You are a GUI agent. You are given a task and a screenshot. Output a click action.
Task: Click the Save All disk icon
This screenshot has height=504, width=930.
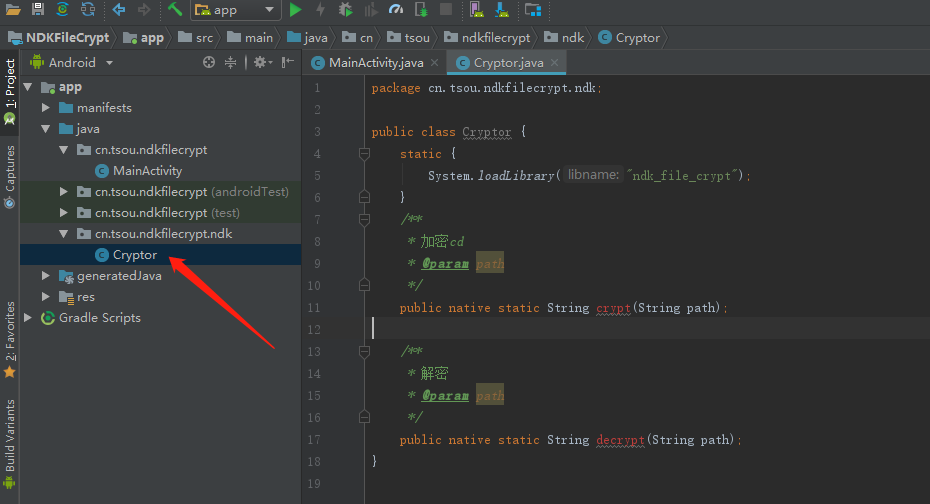(38, 9)
